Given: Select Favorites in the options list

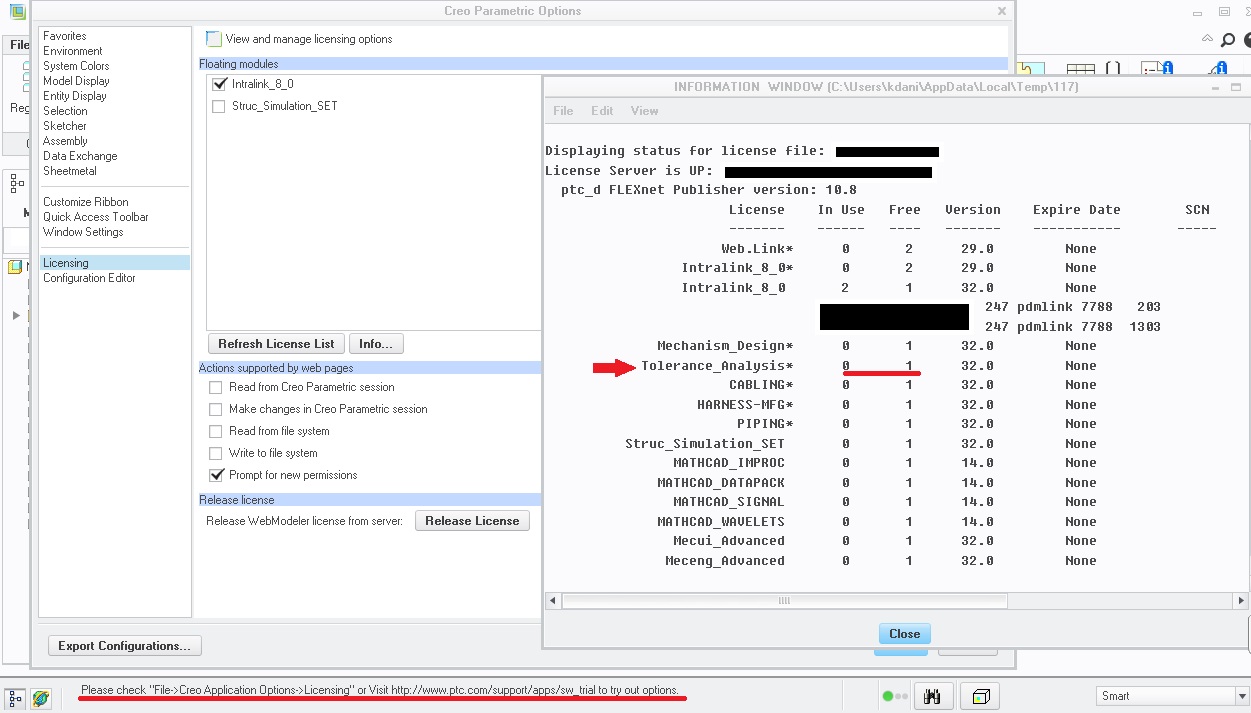Looking at the screenshot, I should pyautogui.click(x=65, y=36).
